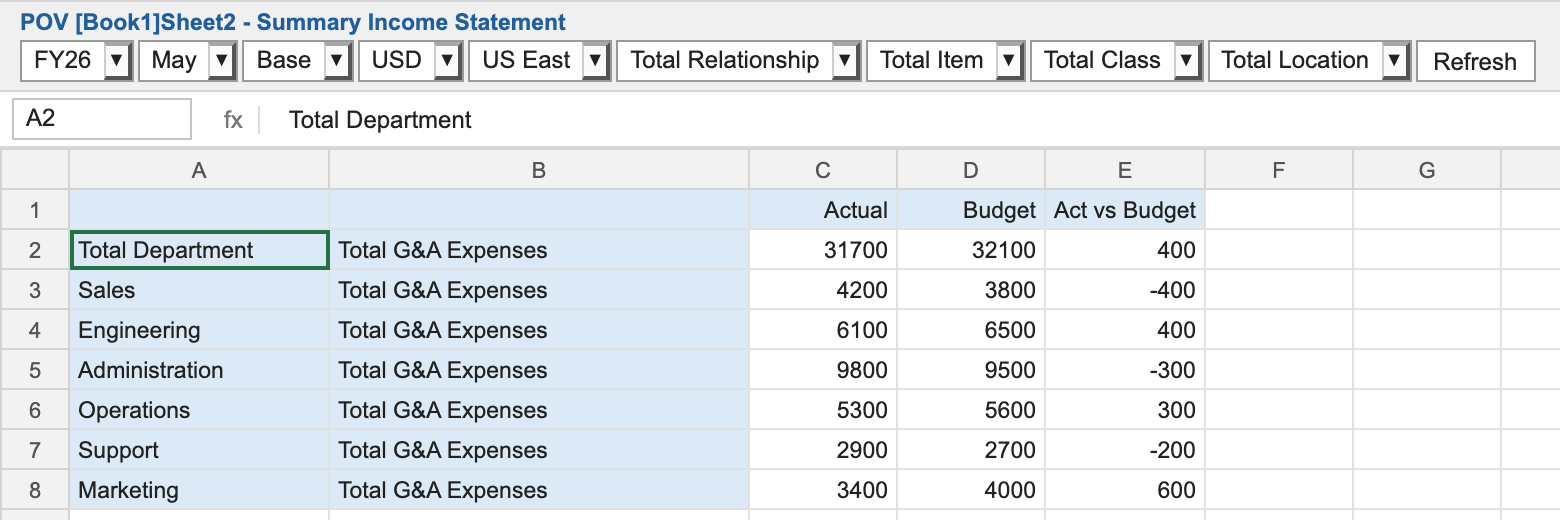Viewport: 1560px width, 520px height.
Task: Click the Operations Actual value 5300
Action: (x=823, y=410)
